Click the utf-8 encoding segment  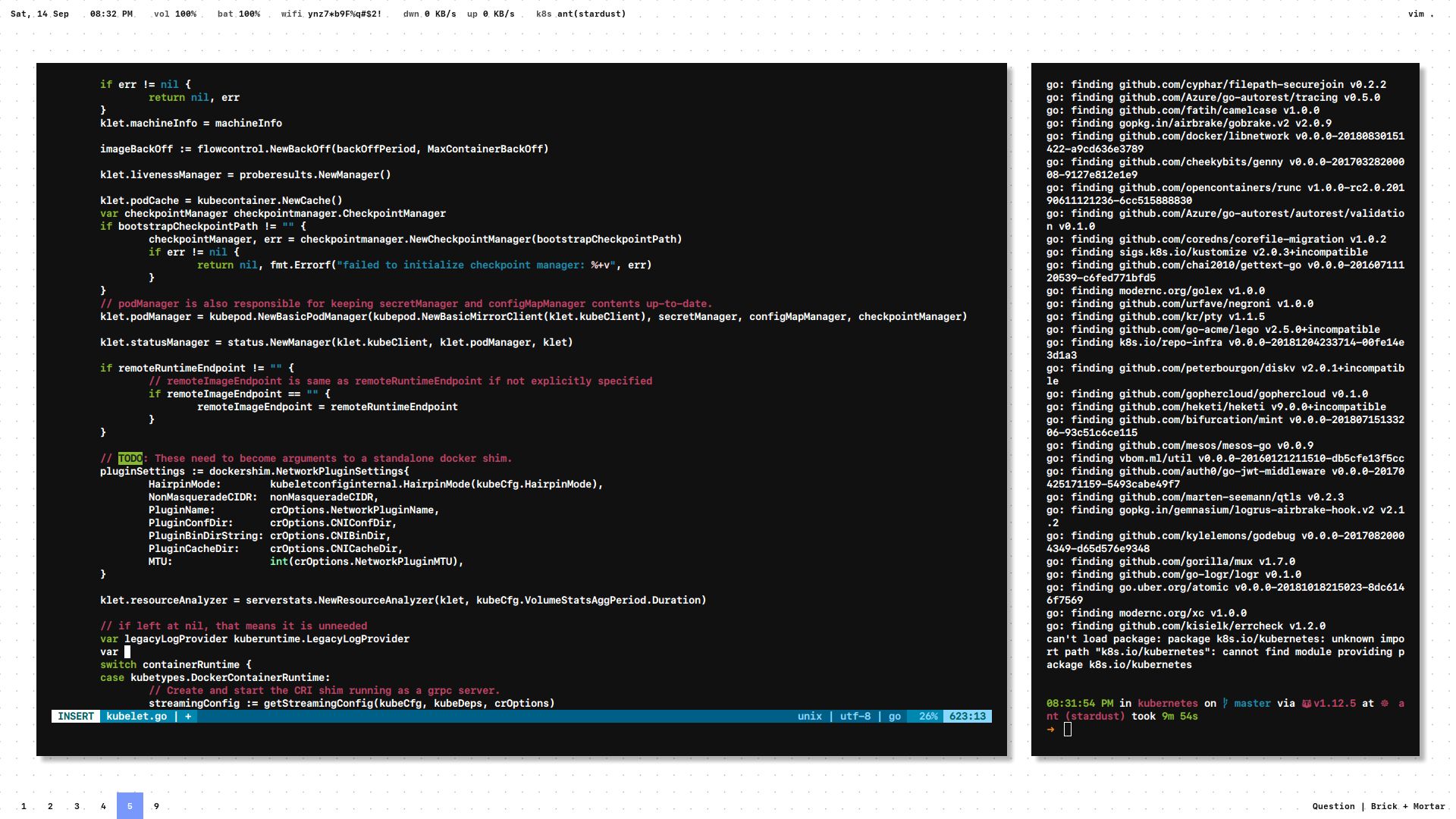(855, 716)
